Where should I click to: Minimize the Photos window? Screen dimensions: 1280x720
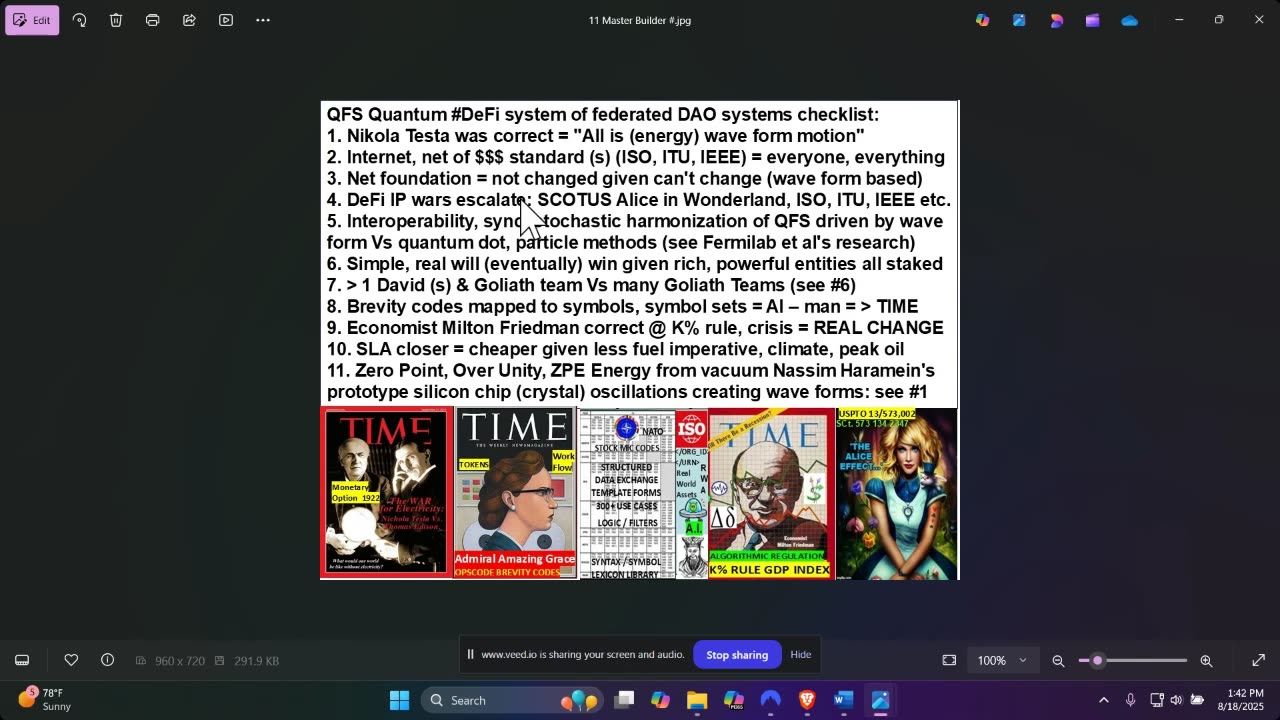tap(1179, 20)
